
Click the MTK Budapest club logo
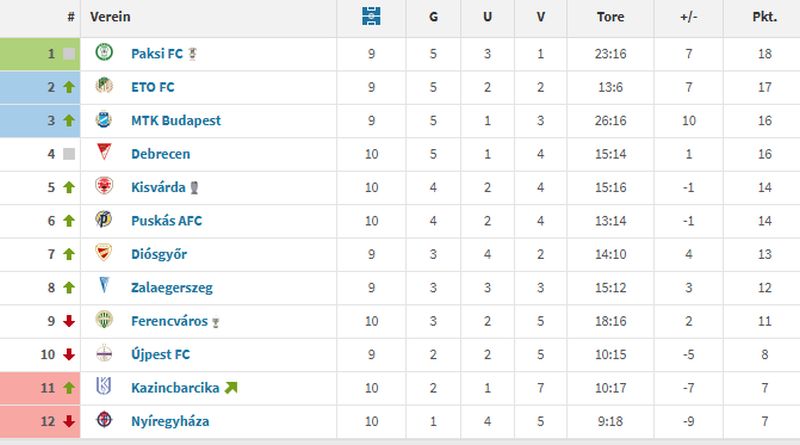point(102,121)
